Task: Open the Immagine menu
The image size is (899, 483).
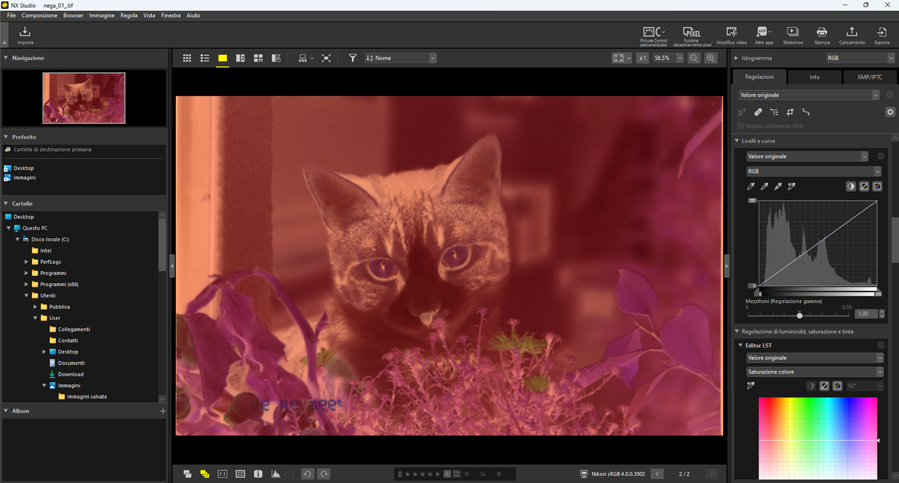Action: 101,16
